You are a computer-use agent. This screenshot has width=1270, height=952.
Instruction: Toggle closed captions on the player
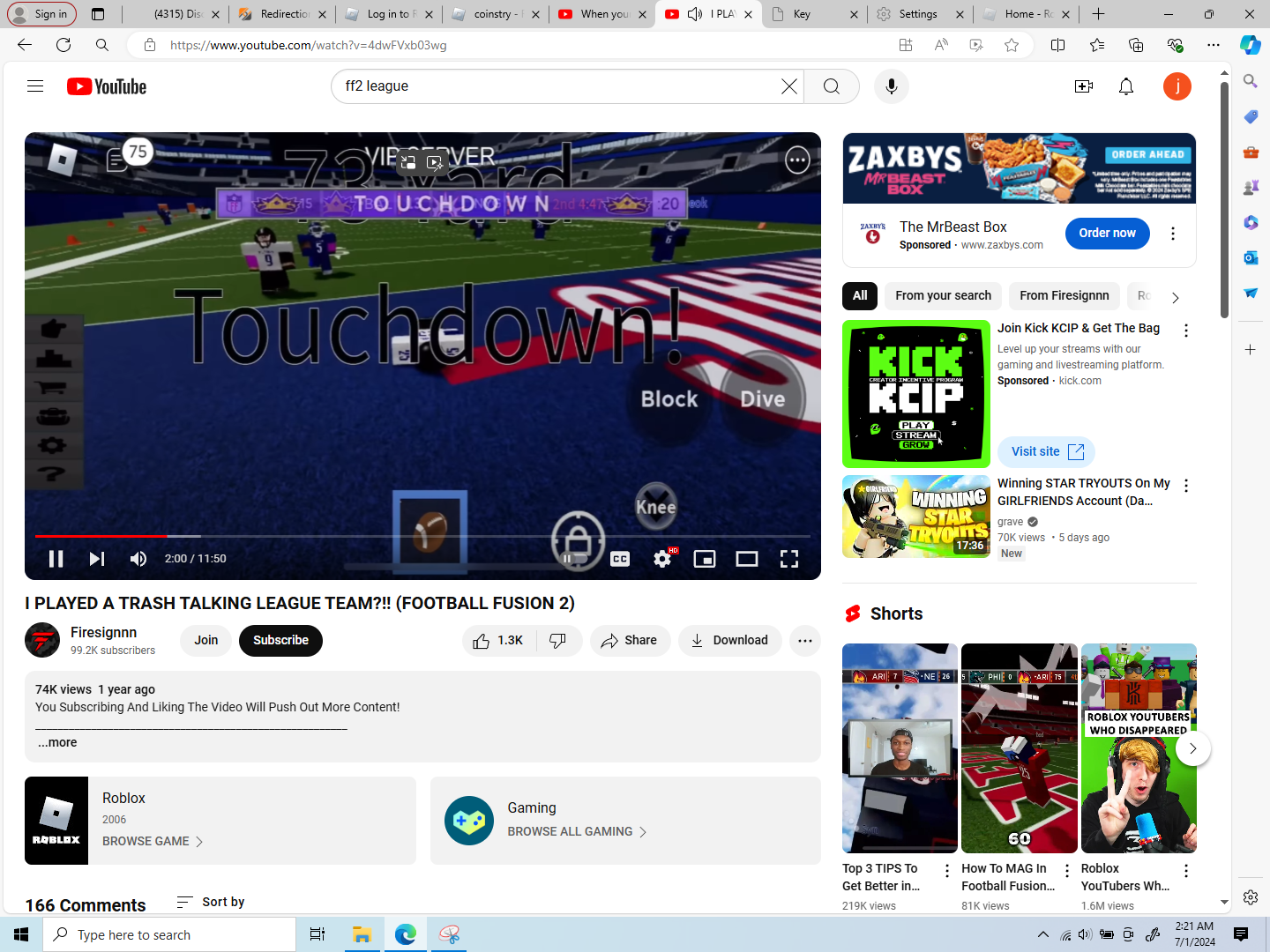click(x=620, y=559)
